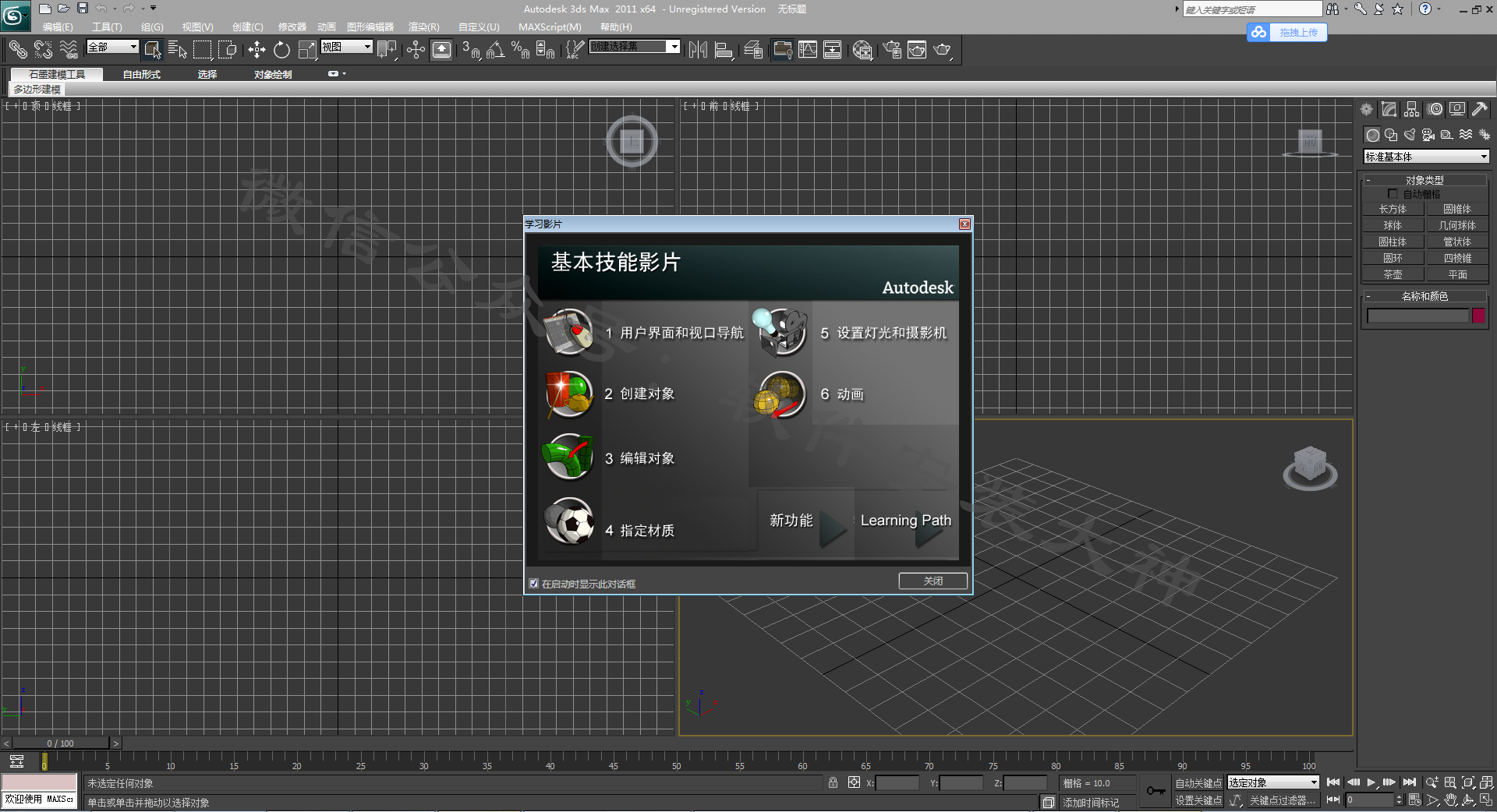Expand the ribbon minimize options arrow
This screenshot has width=1497, height=812.
(344, 74)
